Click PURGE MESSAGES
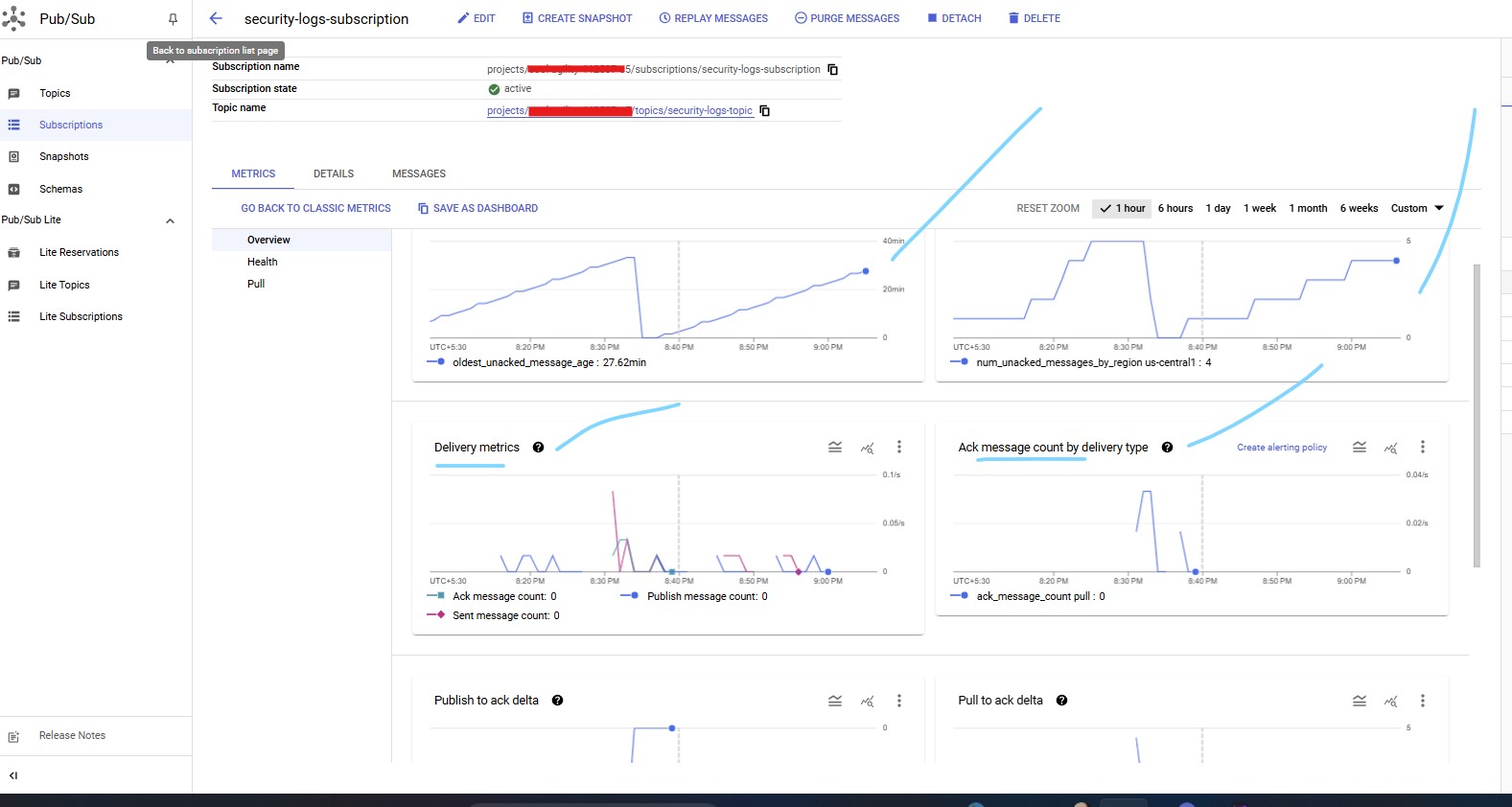The image size is (1512, 807). (x=848, y=18)
